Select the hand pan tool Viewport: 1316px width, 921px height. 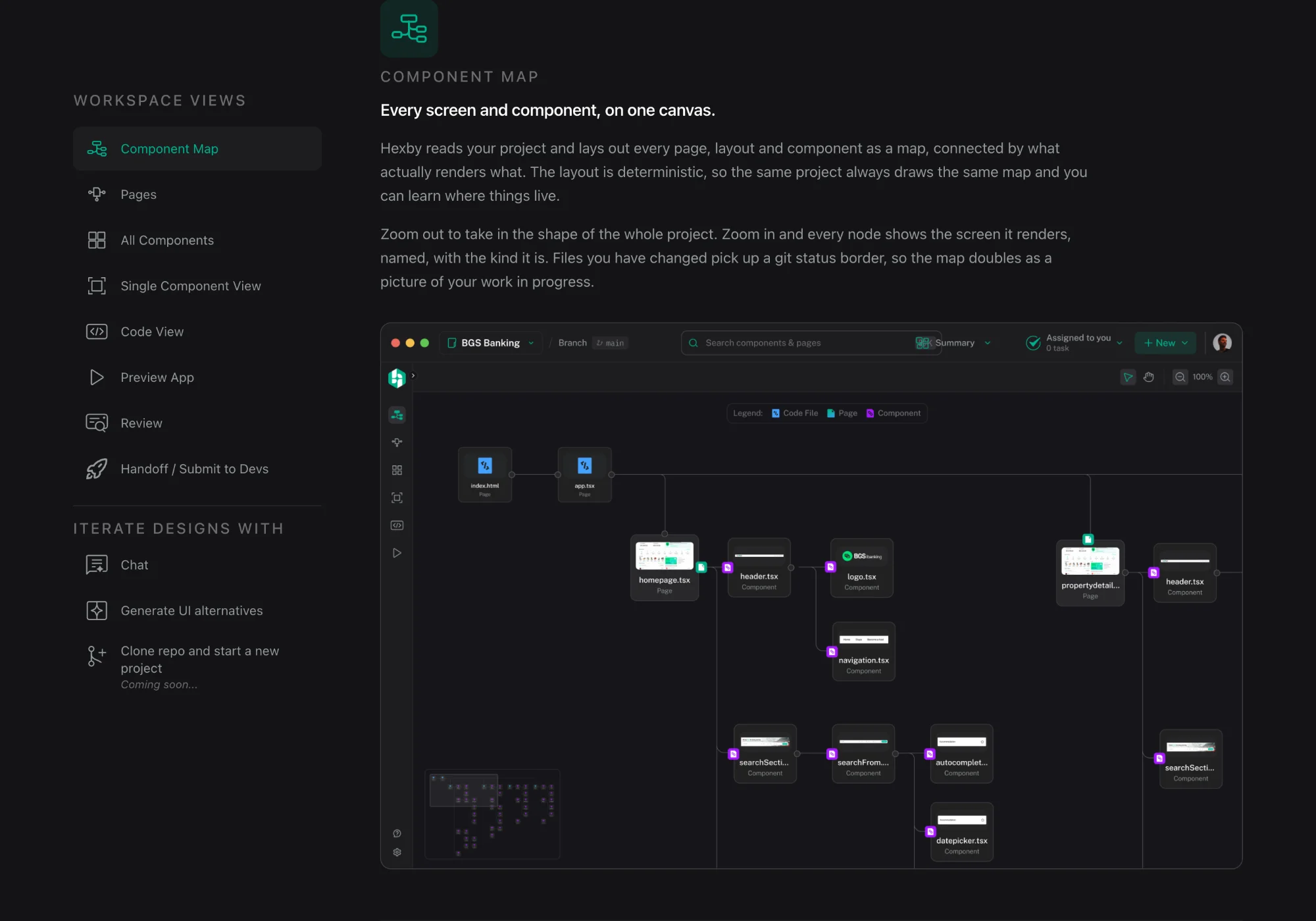(x=1149, y=377)
